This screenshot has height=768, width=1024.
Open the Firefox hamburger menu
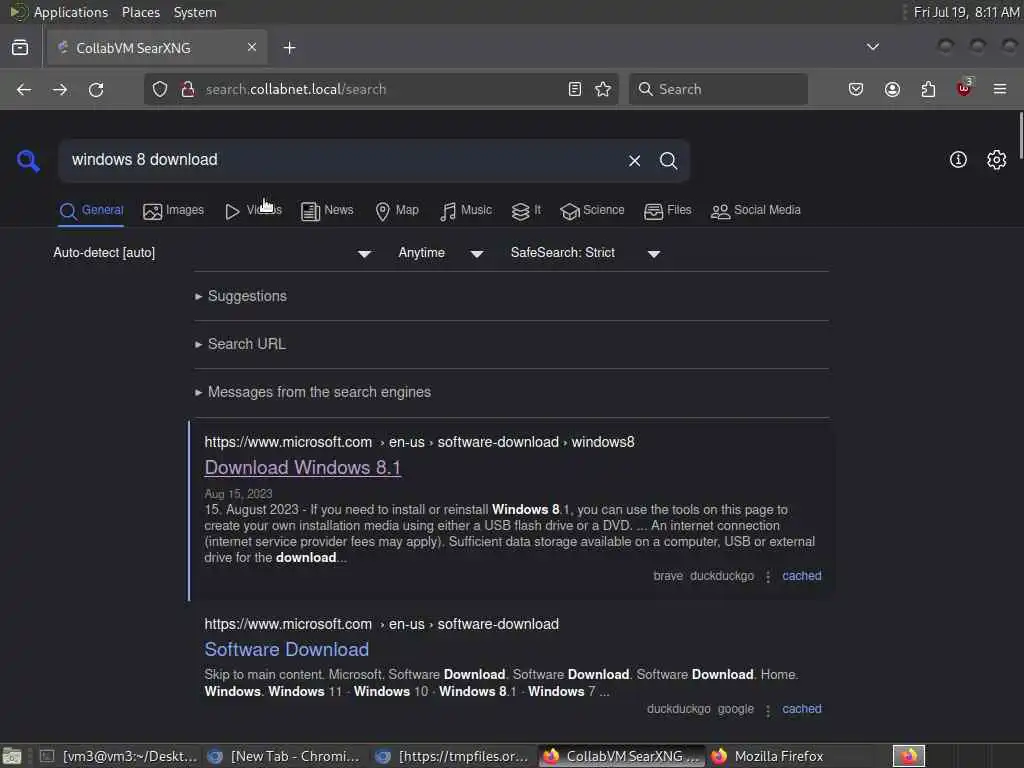pos(1000,89)
